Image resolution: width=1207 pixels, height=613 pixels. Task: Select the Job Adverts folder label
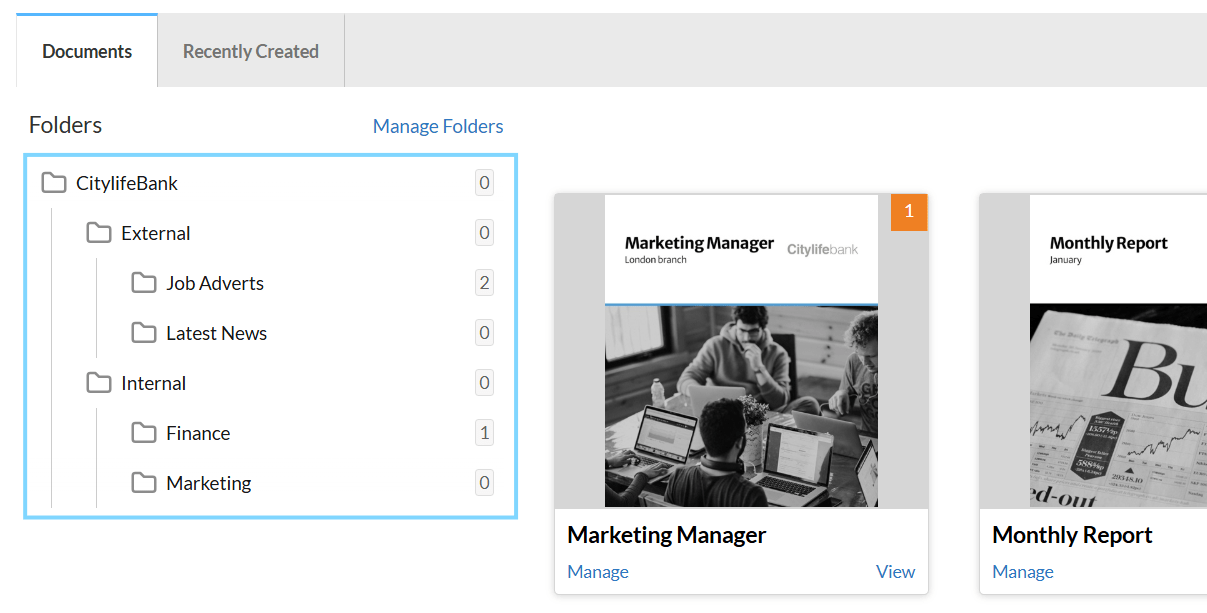pos(215,283)
